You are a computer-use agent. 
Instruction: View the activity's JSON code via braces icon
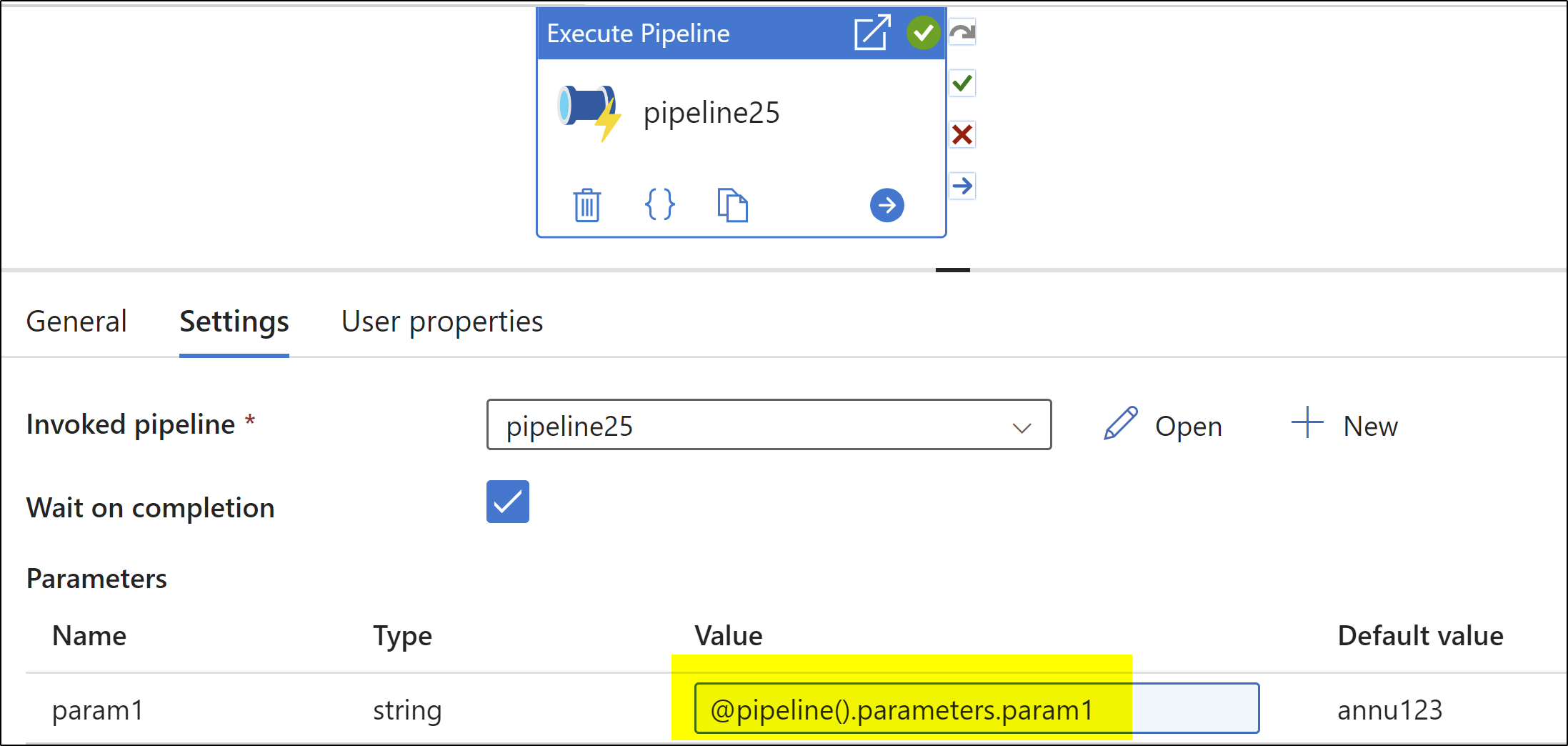659,205
